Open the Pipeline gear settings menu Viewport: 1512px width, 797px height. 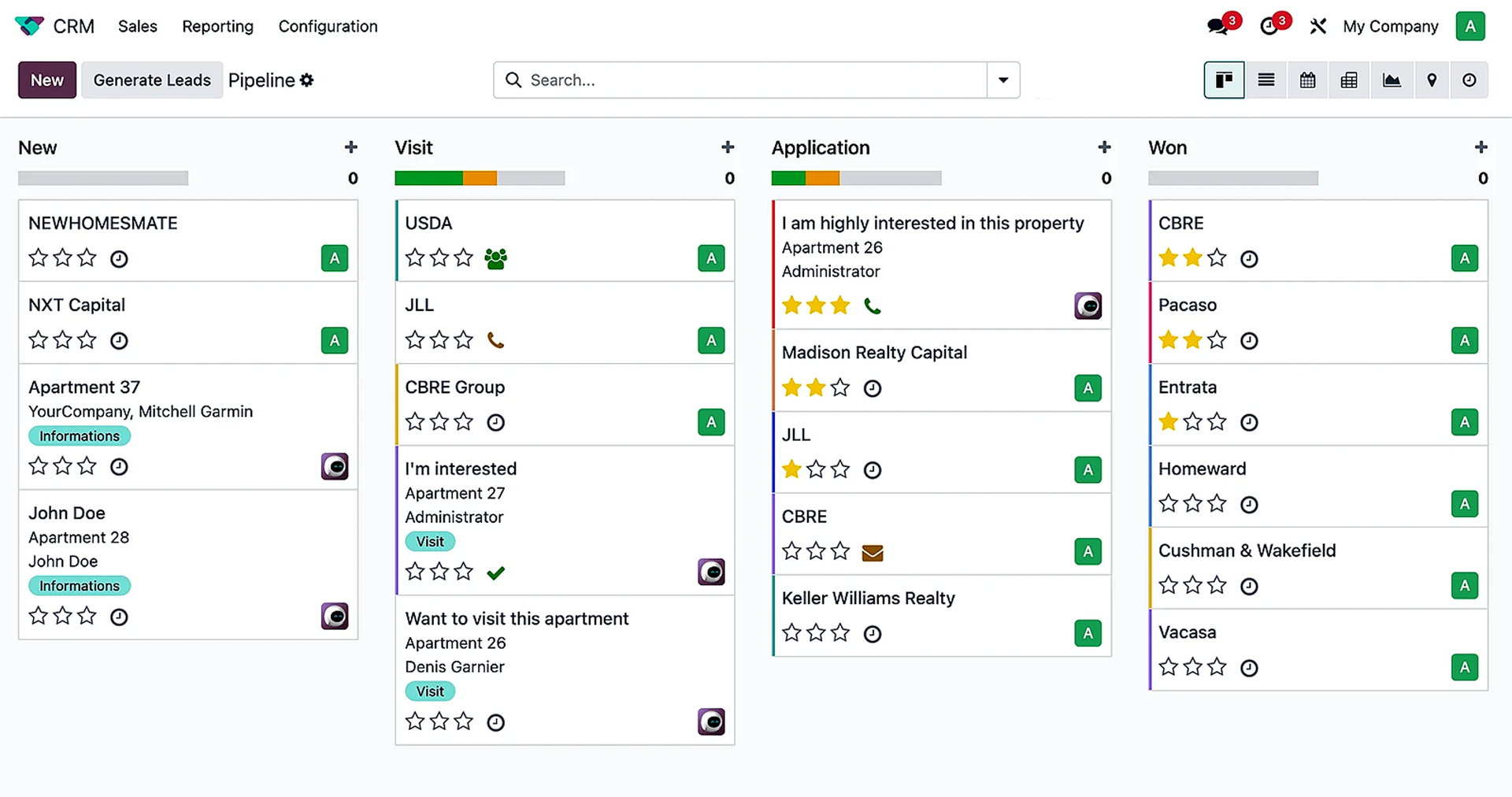307,80
